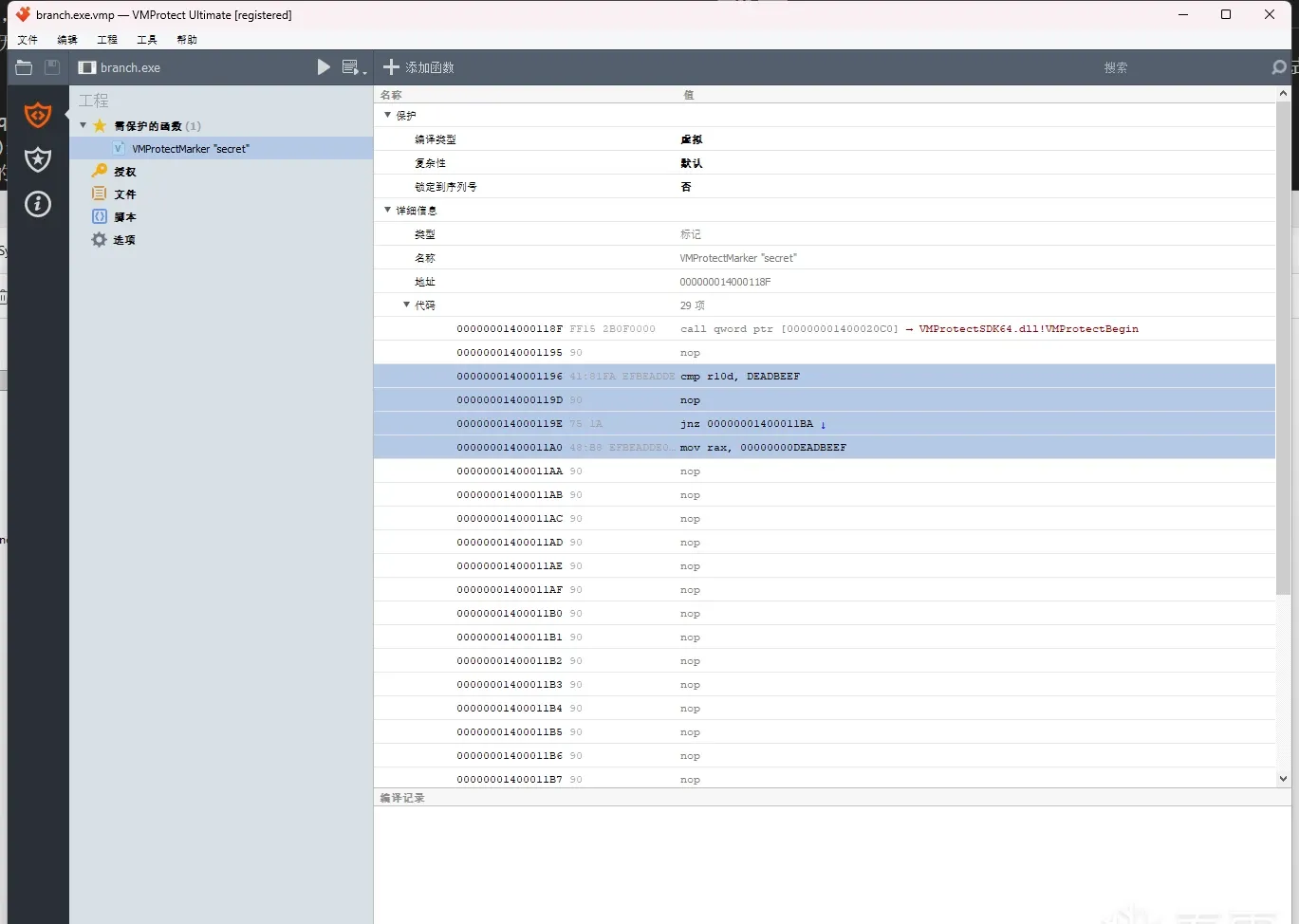Open the 编辑 menu
1299x924 pixels.
[x=67, y=40]
